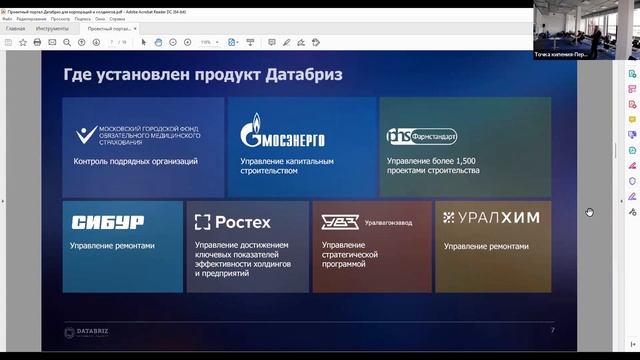Click the slide title Где установлен продукт Датабриз
The height and width of the screenshot is (360, 640).
point(203,75)
